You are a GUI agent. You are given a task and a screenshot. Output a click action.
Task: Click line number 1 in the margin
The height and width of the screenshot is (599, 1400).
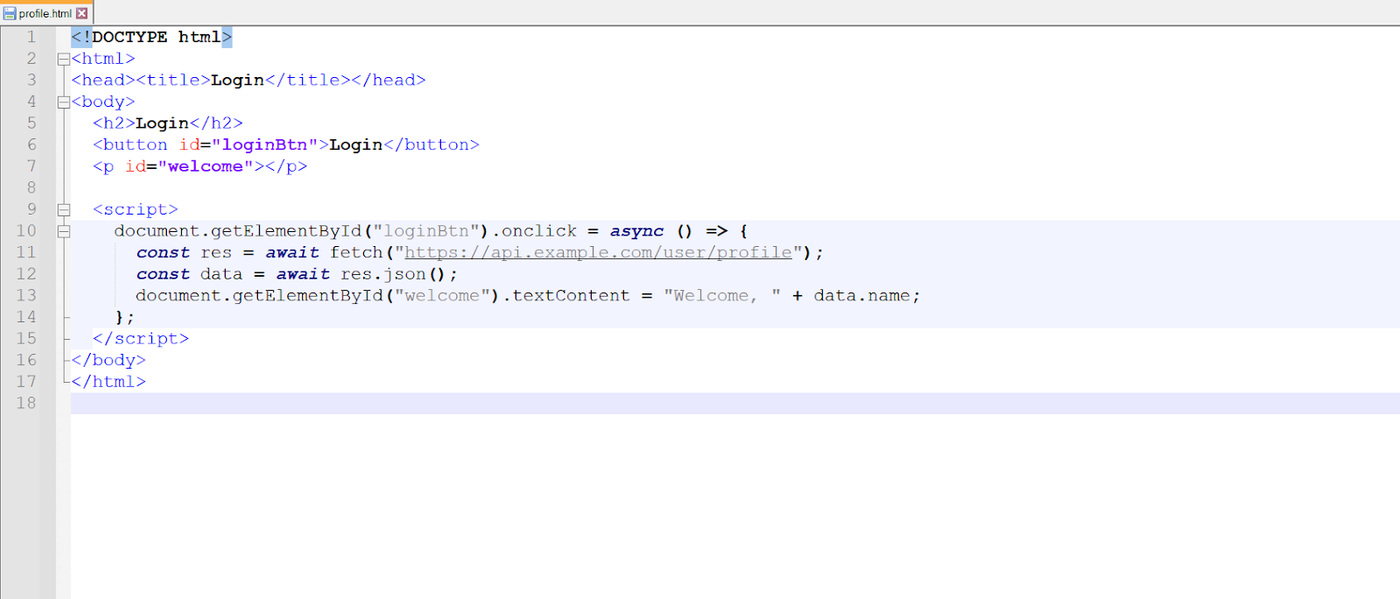31,37
